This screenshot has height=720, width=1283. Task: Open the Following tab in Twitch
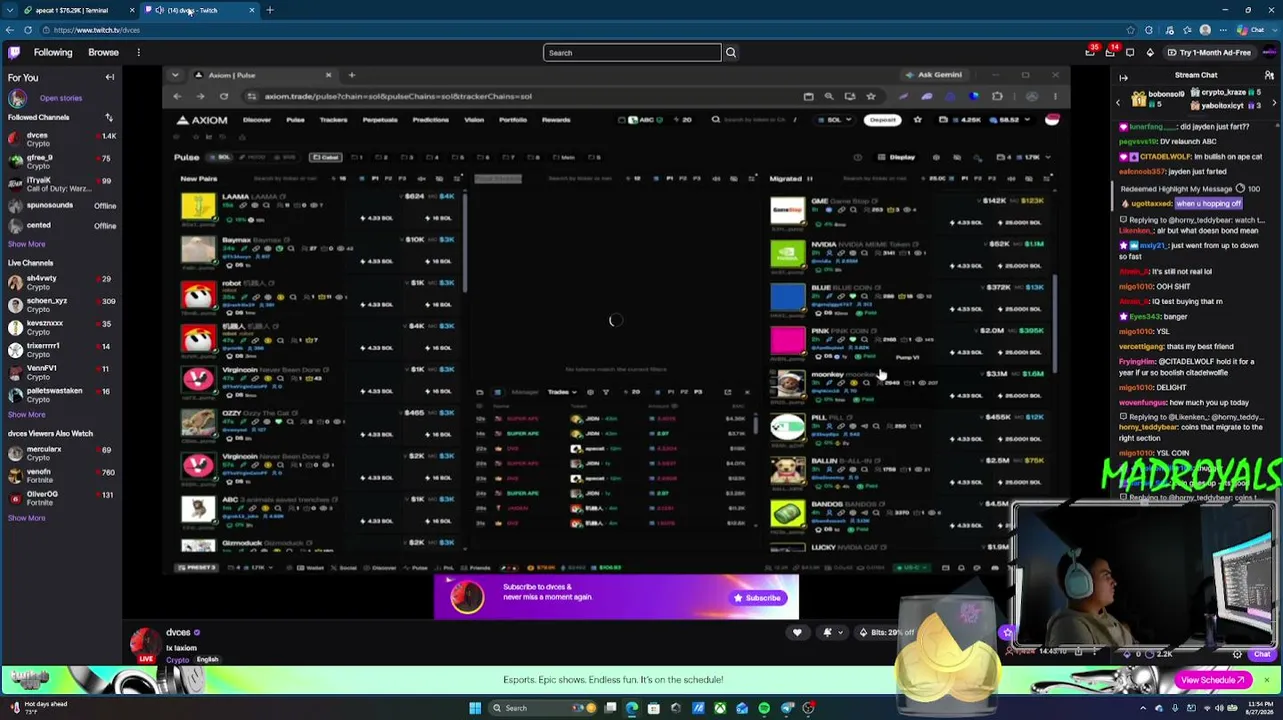click(x=53, y=53)
